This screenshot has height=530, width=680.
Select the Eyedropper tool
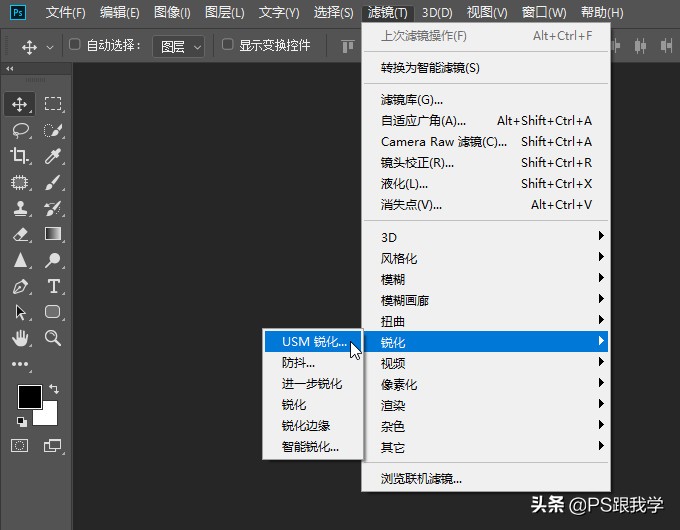click(53, 156)
